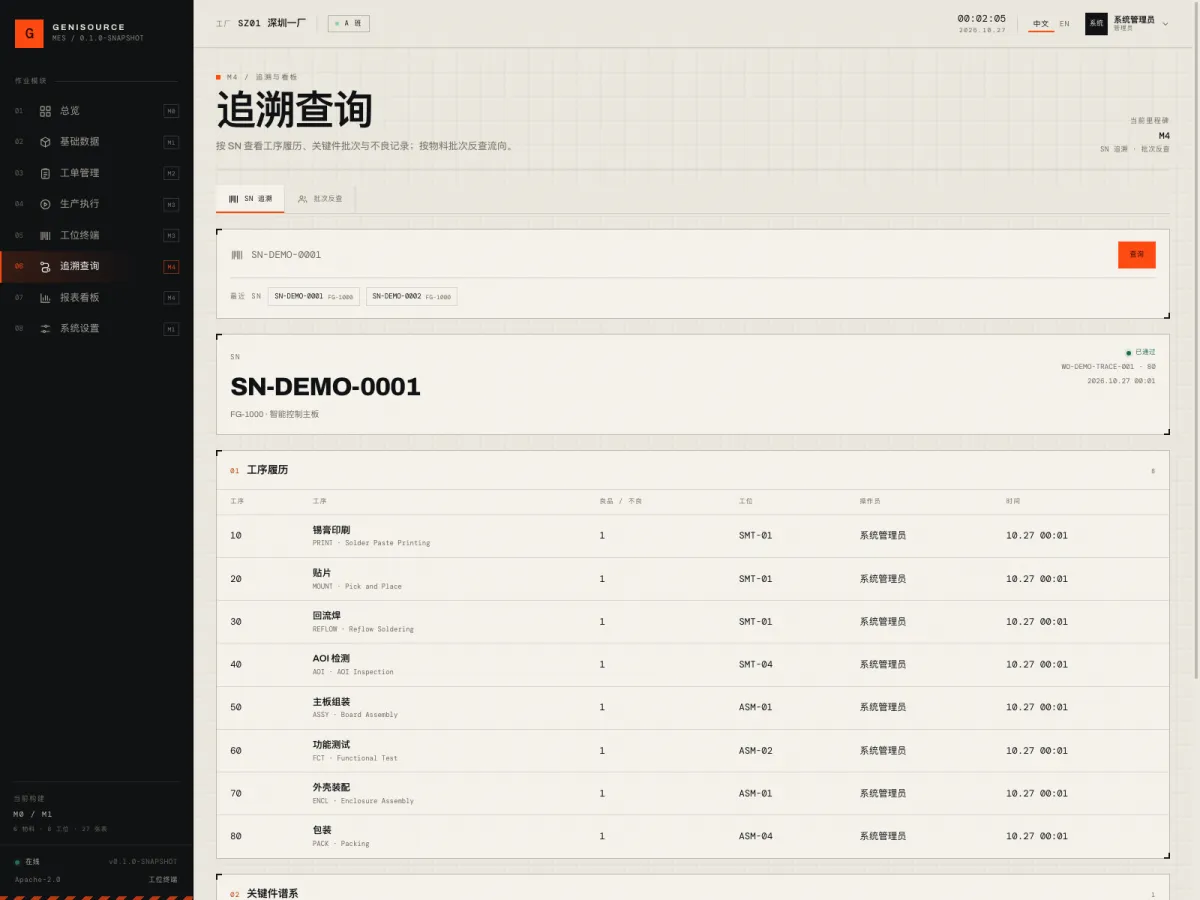
Task: Click the orange 查询 button
Action: pos(1136,255)
